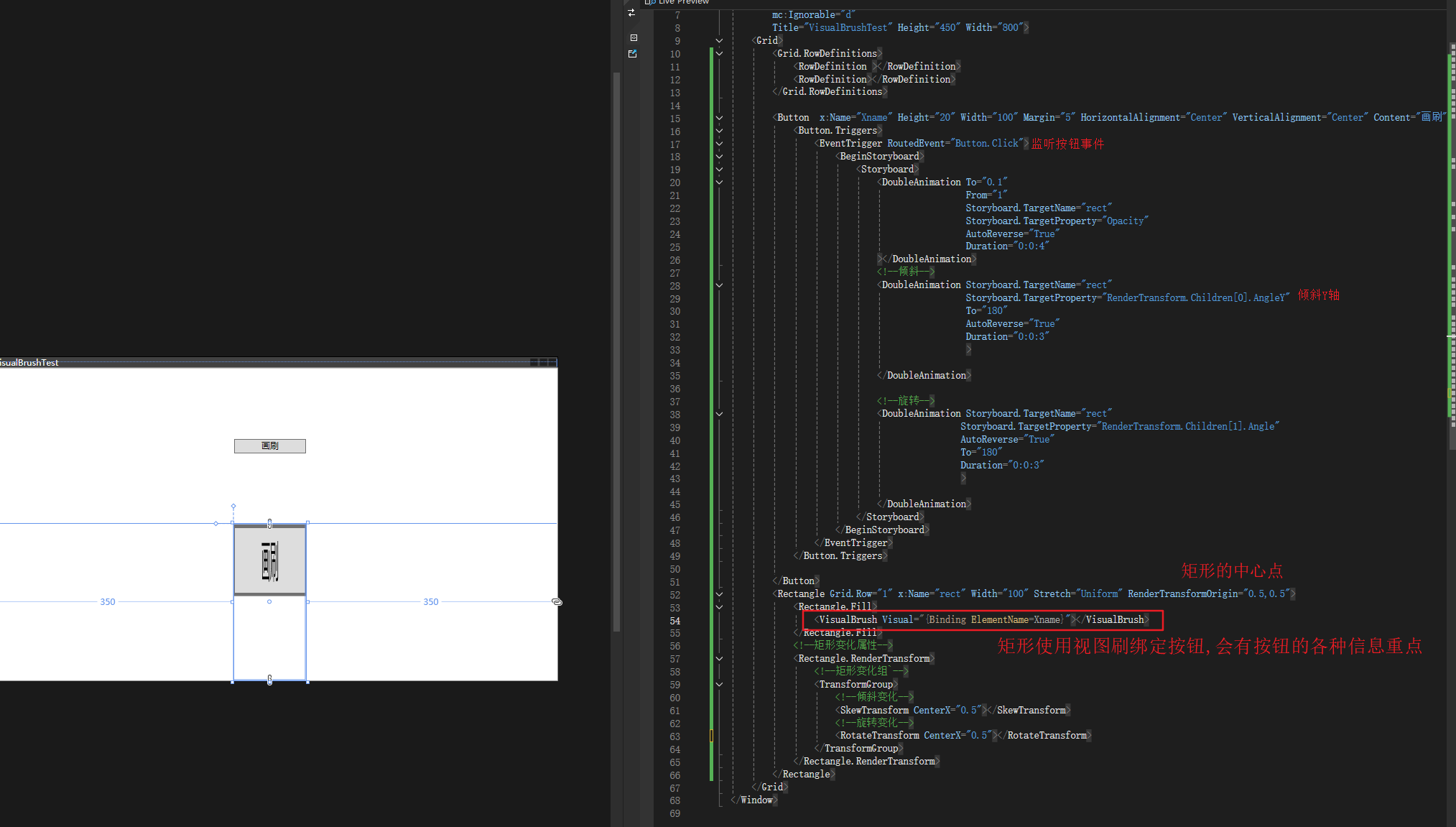Click the 倾斜 comment on line 27

click(x=905, y=272)
